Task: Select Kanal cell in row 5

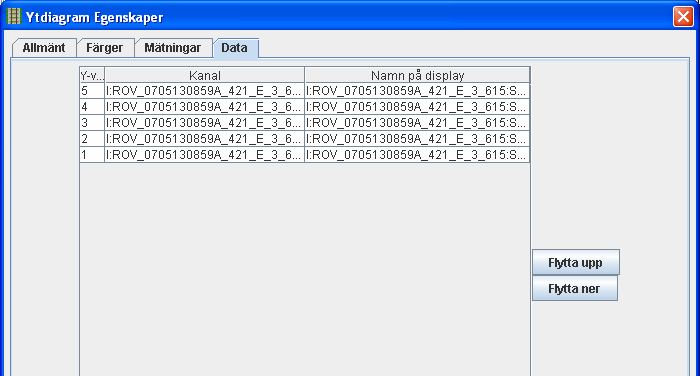Action: click(x=204, y=91)
